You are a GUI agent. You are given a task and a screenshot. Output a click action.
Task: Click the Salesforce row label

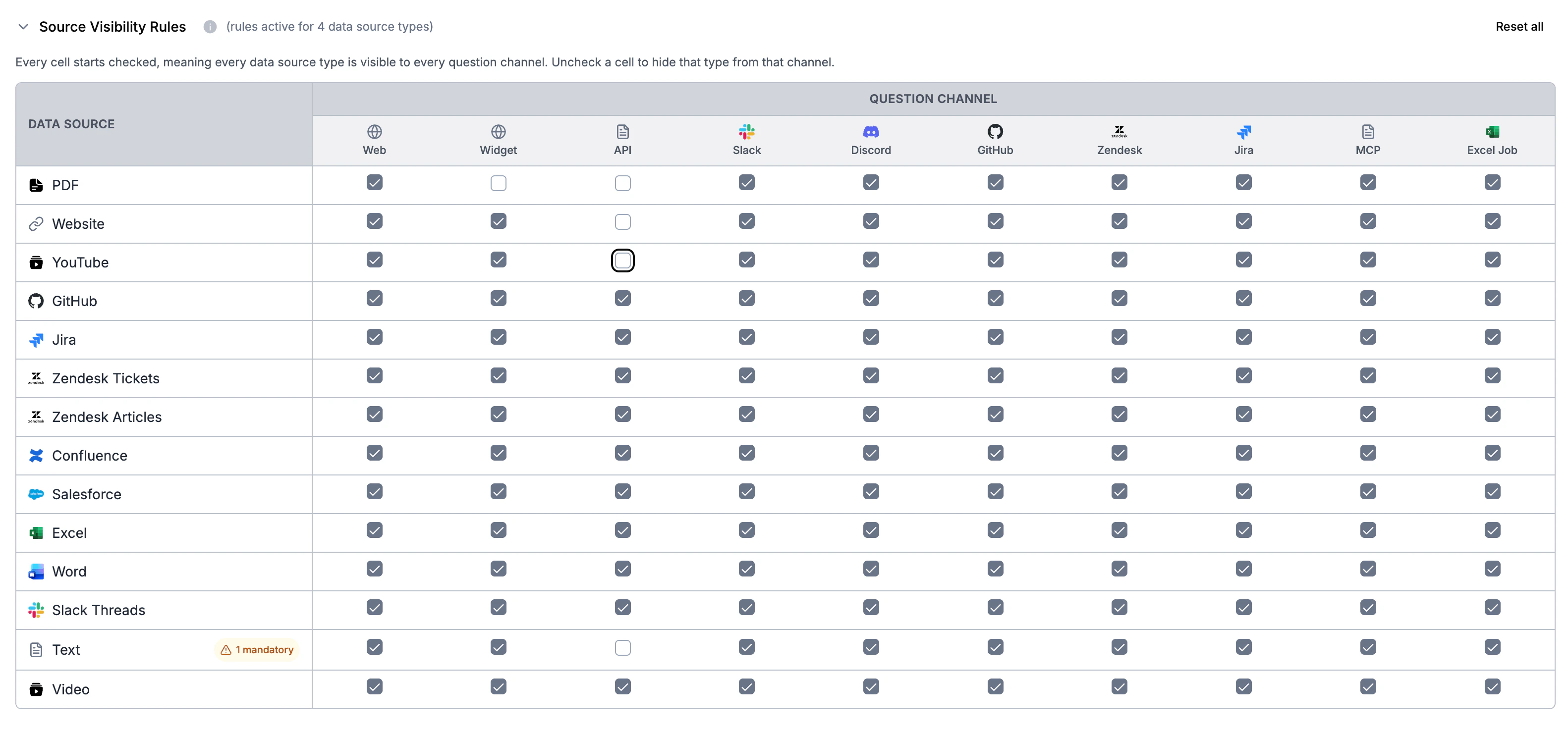pos(86,495)
